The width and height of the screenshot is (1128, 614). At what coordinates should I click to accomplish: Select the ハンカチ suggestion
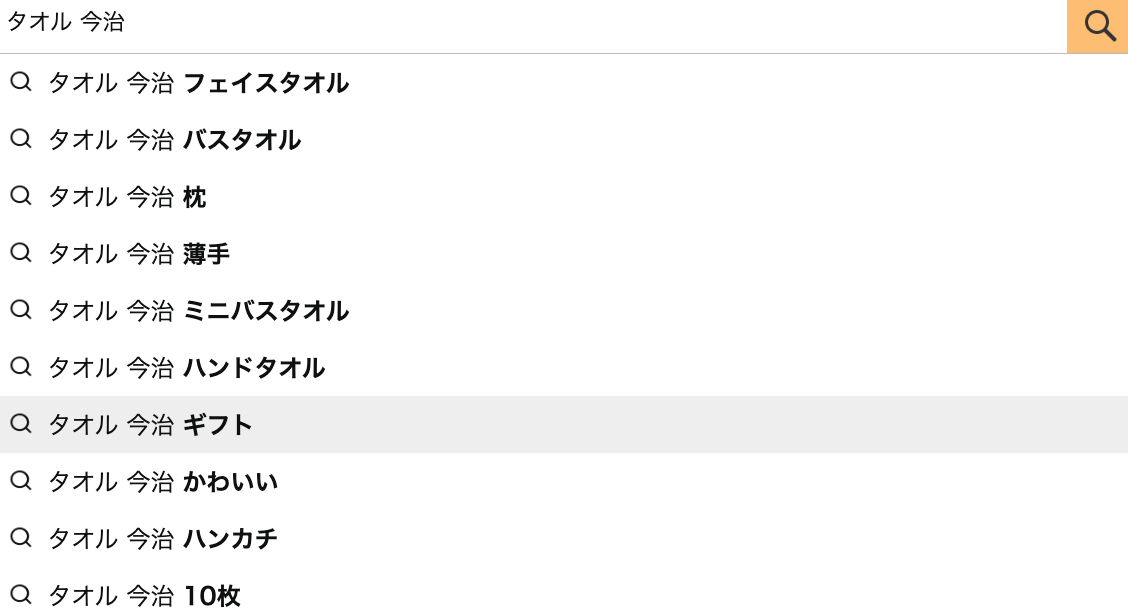coord(162,539)
